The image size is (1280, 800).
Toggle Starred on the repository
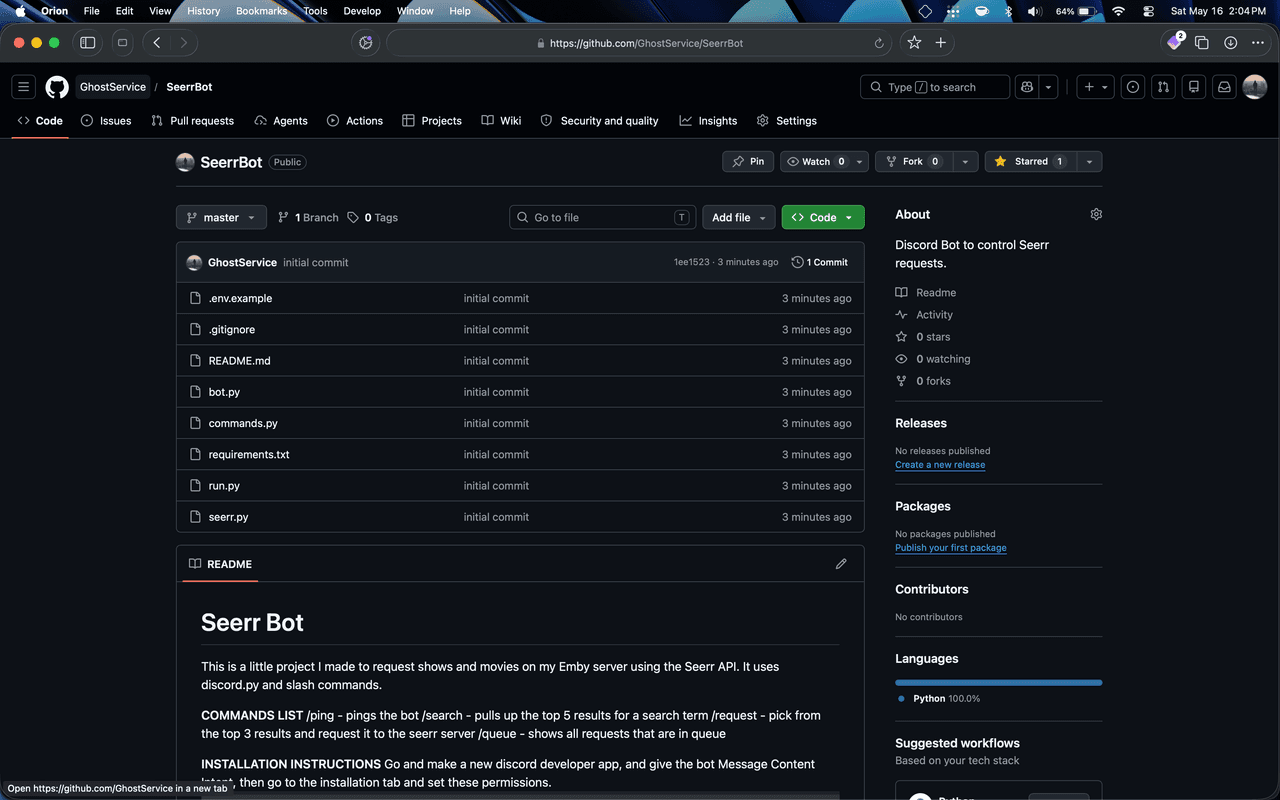pos(1030,162)
